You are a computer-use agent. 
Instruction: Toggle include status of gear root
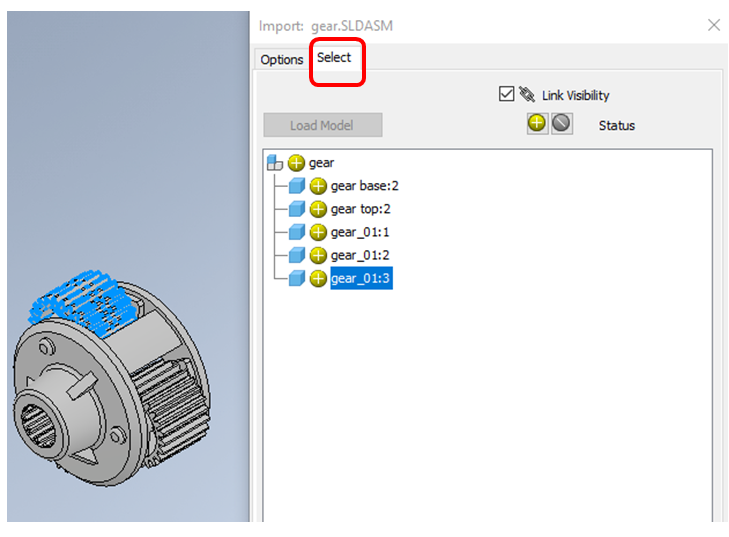(x=296, y=163)
